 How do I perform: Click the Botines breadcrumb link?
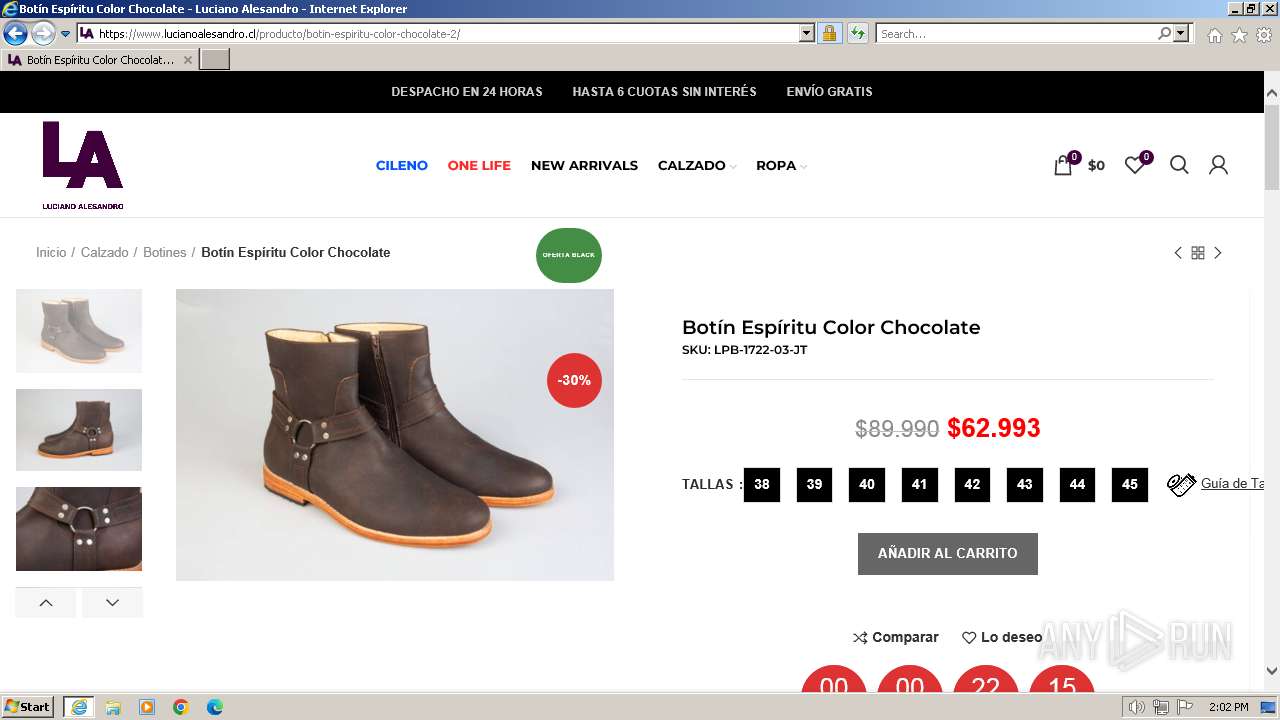coord(164,253)
